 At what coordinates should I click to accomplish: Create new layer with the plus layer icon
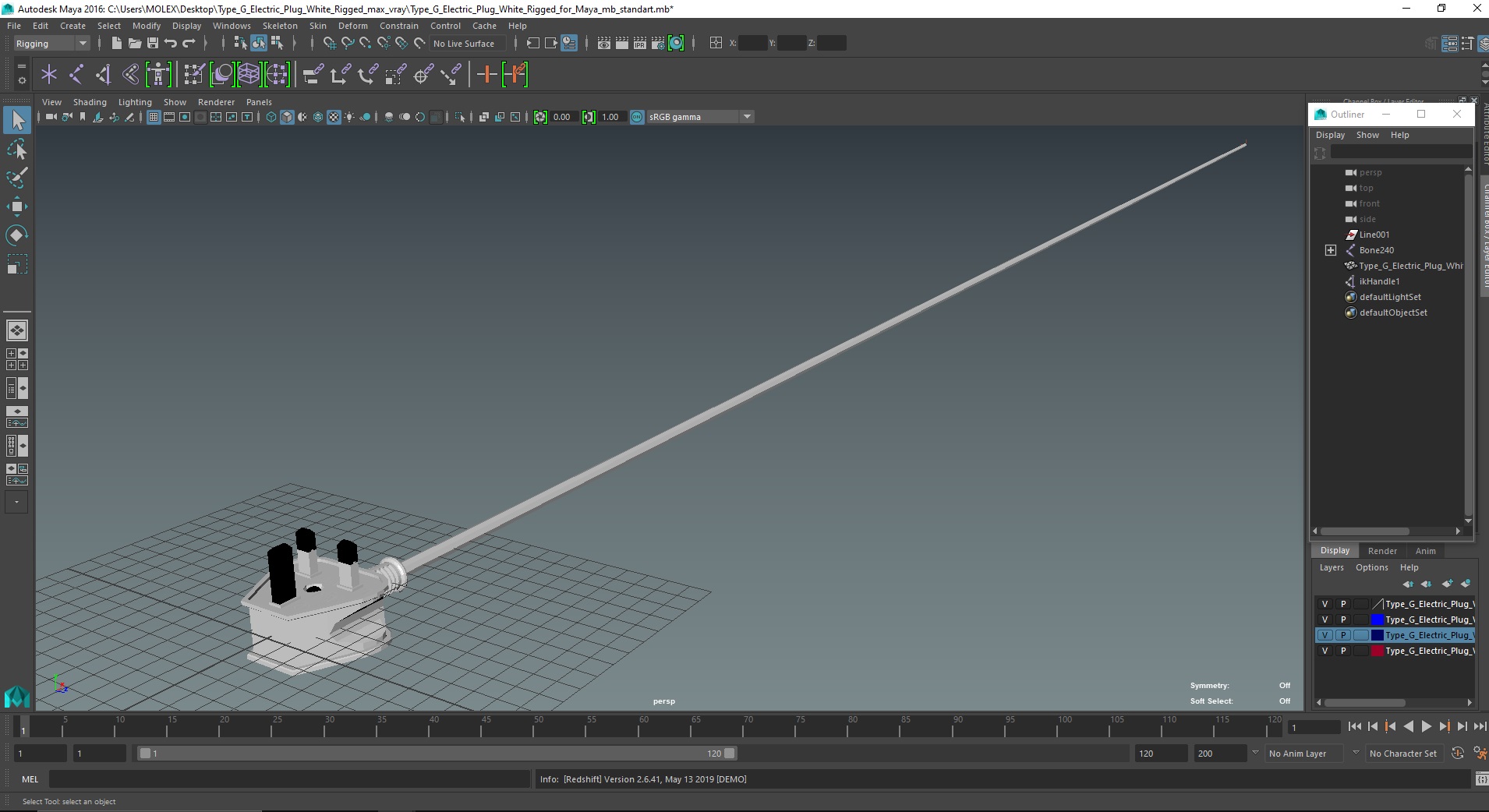click(1448, 584)
